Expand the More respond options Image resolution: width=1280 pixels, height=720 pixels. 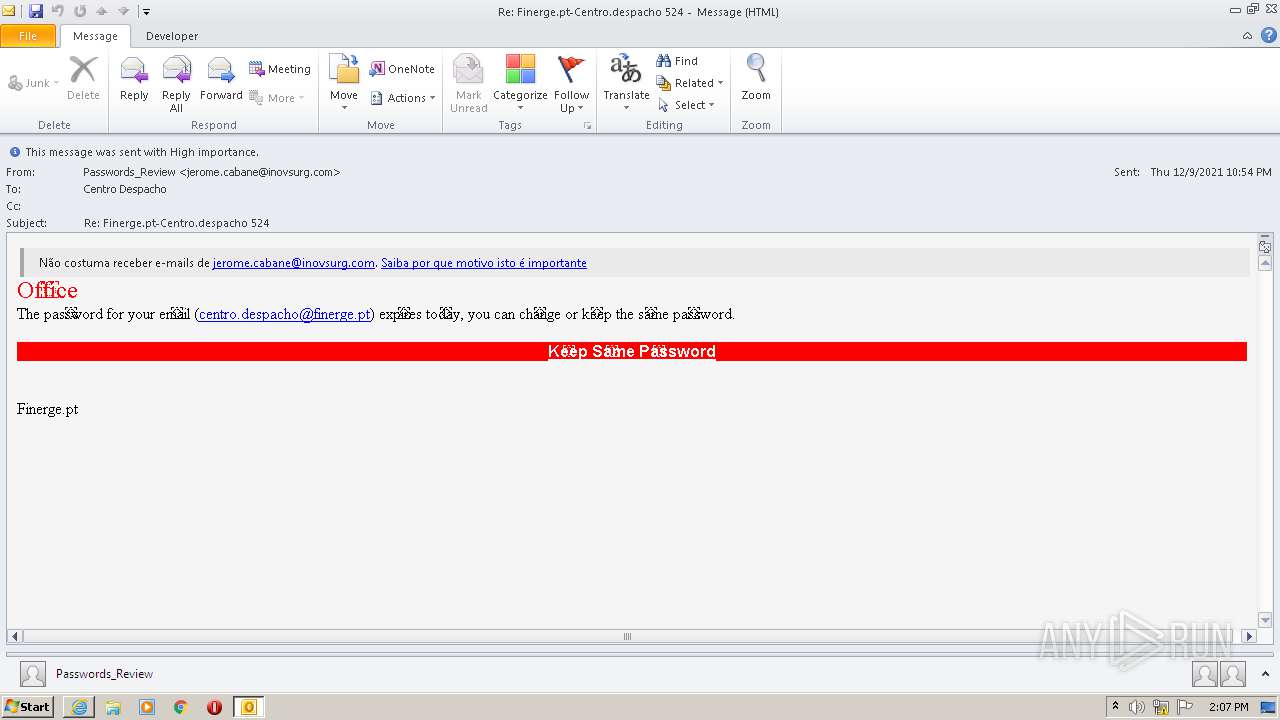[277, 98]
